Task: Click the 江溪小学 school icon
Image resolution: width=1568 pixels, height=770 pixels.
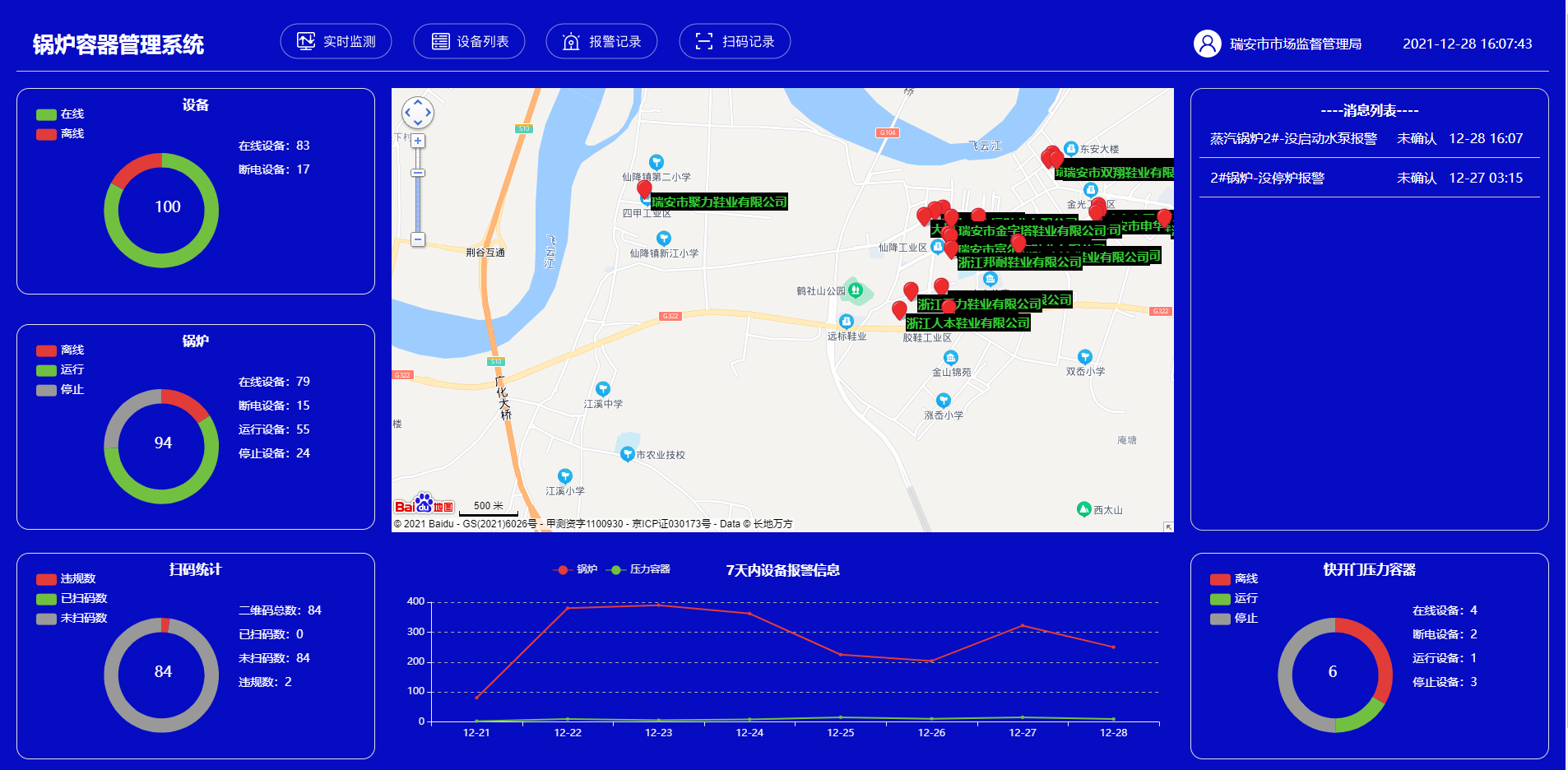Action: point(565,475)
